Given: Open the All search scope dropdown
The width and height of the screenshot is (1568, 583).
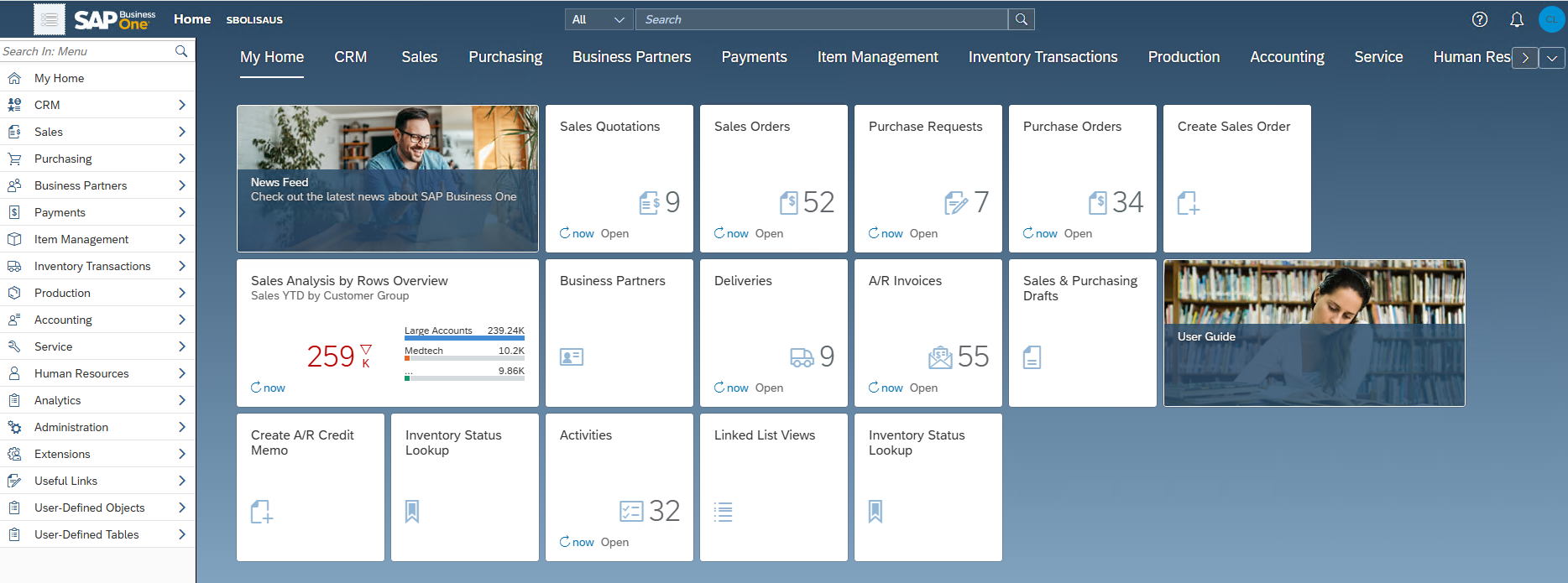Looking at the screenshot, I should pos(599,19).
